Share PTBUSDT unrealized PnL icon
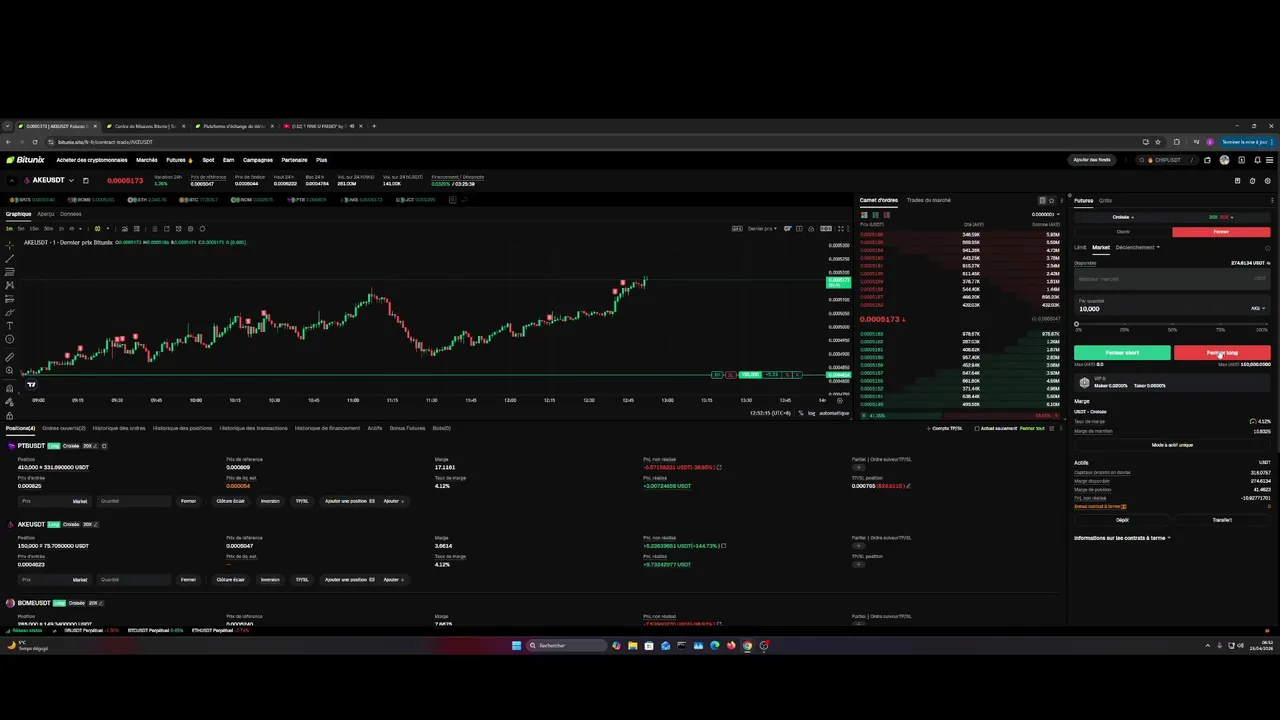The height and width of the screenshot is (720, 1280). coord(718,467)
